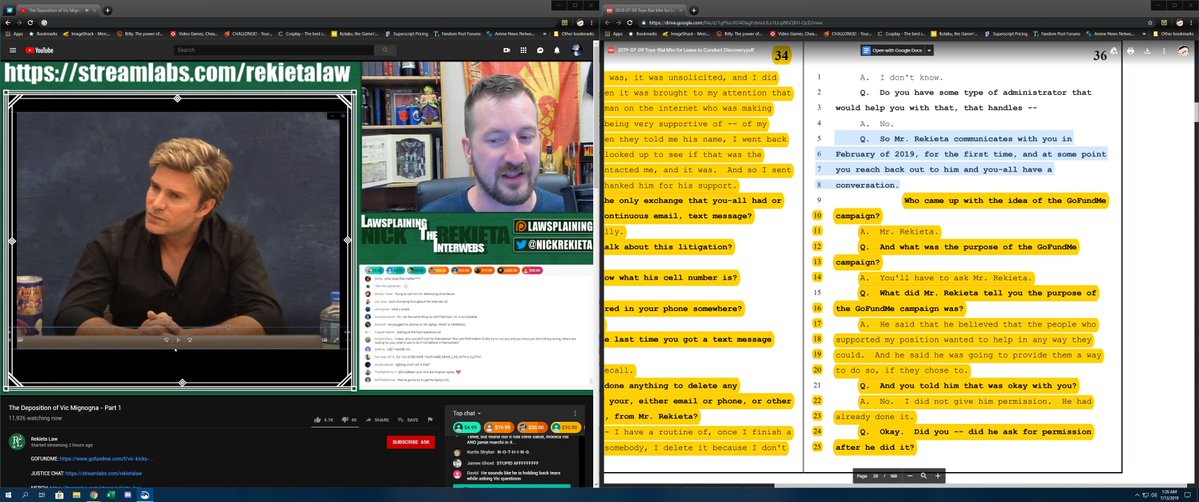
Task: Open Drive viewer more actions menu
Action: tap(1165, 51)
